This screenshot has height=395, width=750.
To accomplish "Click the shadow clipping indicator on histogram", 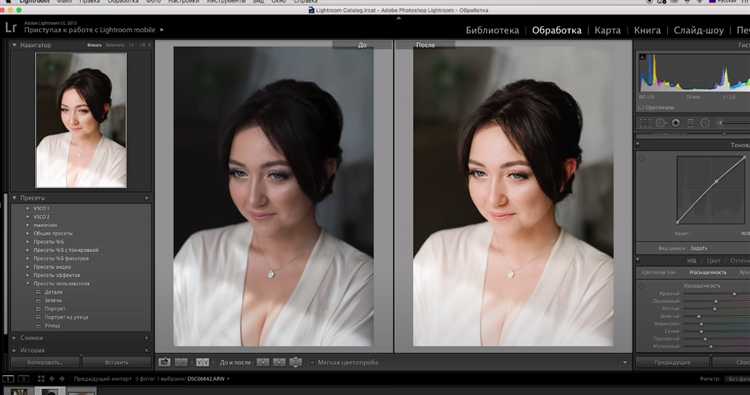I will click(642, 57).
